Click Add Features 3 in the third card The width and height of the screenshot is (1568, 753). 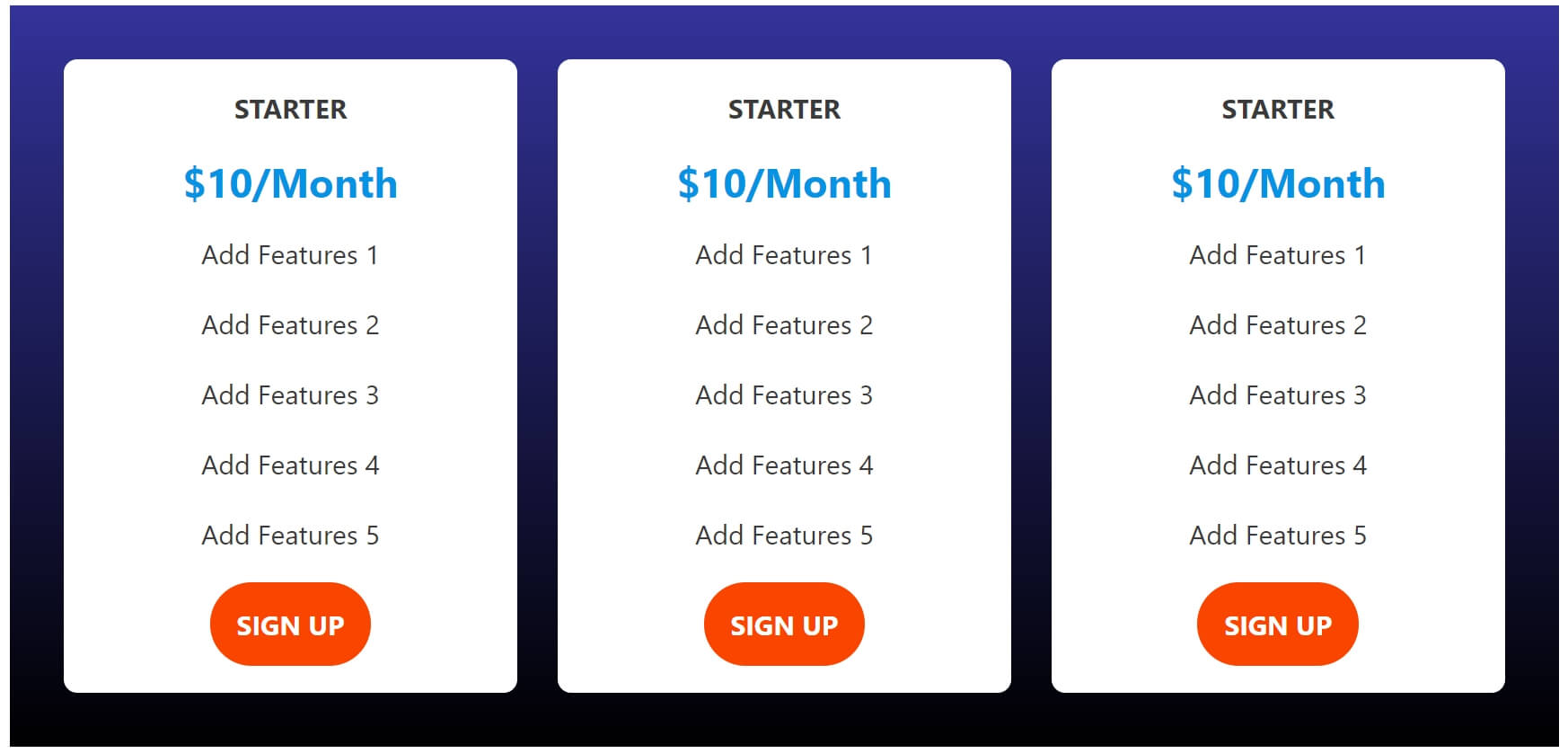1277,395
